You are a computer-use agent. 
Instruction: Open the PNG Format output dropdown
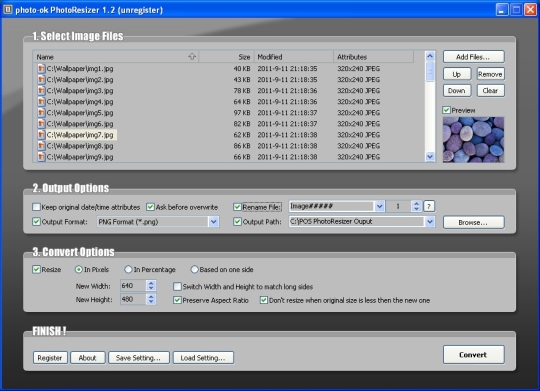point(214,222)
